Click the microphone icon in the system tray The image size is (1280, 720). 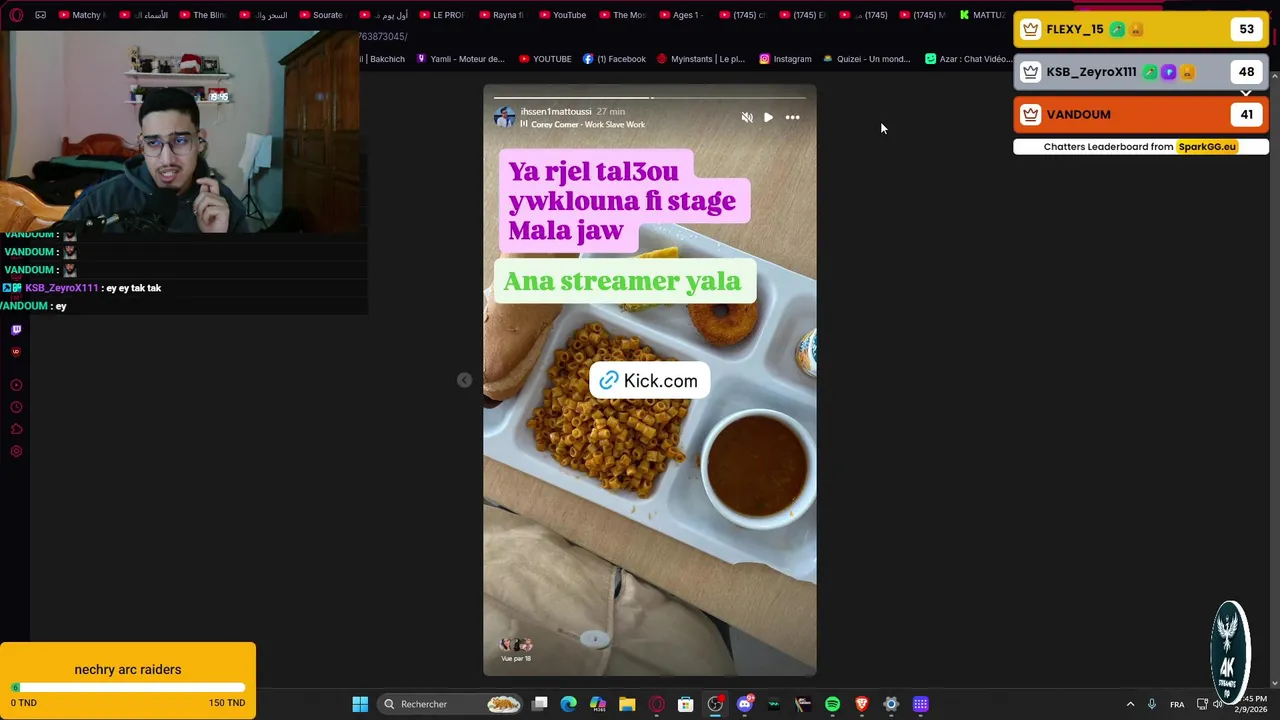coord(1152,704)
